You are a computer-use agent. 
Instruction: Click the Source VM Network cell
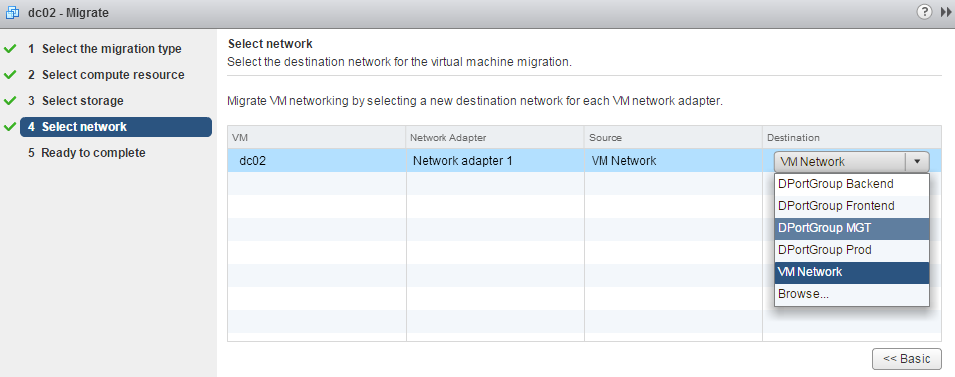click(673, 161)
